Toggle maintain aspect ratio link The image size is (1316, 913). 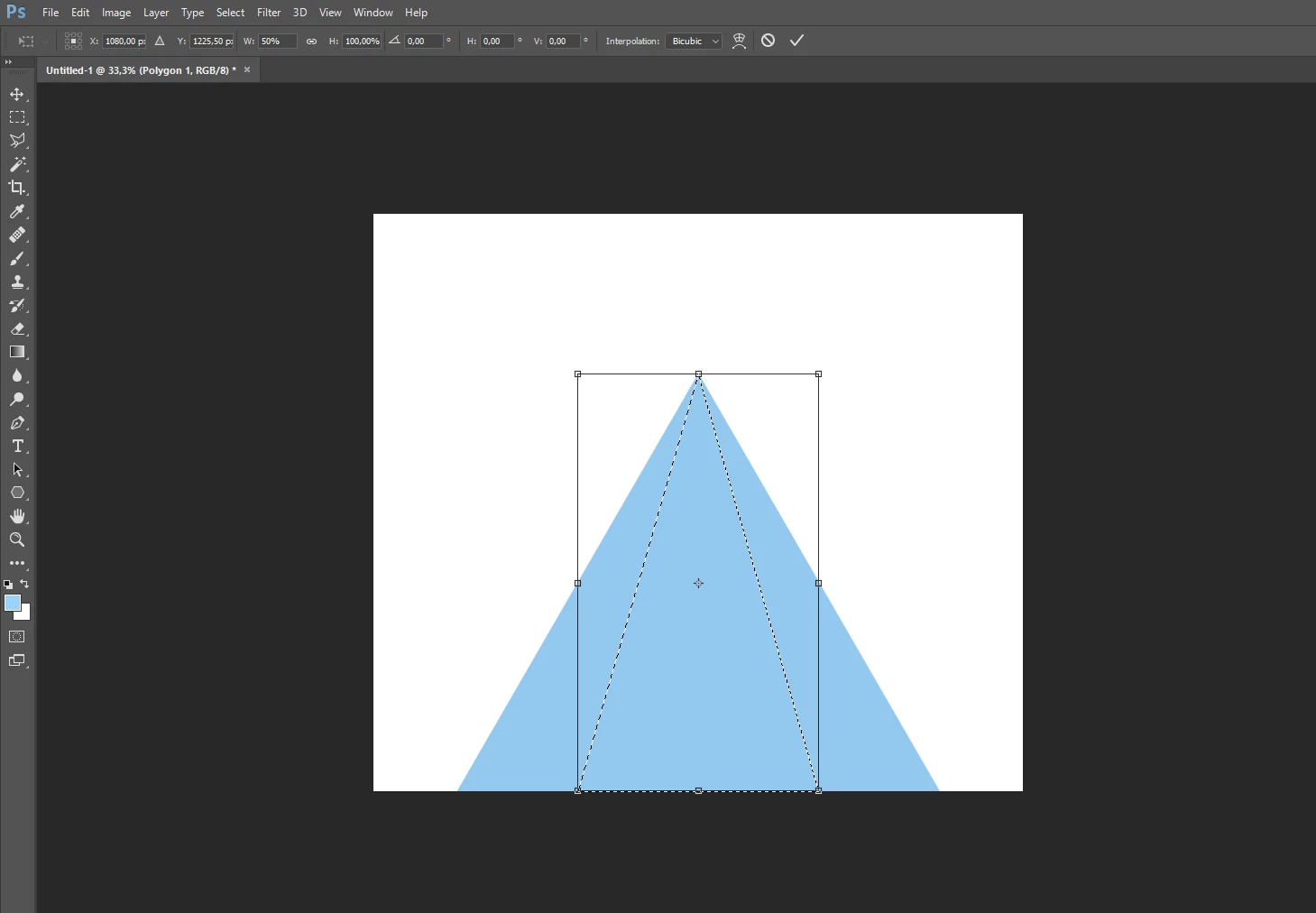[x=311, y=41]
